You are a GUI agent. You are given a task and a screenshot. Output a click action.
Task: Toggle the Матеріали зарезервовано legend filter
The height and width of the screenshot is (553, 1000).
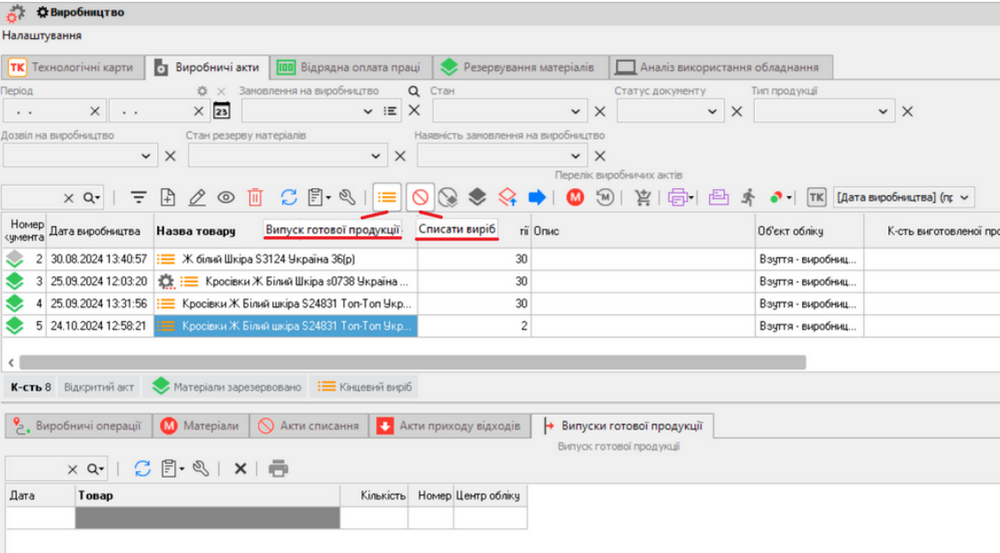tap(225, 387)
